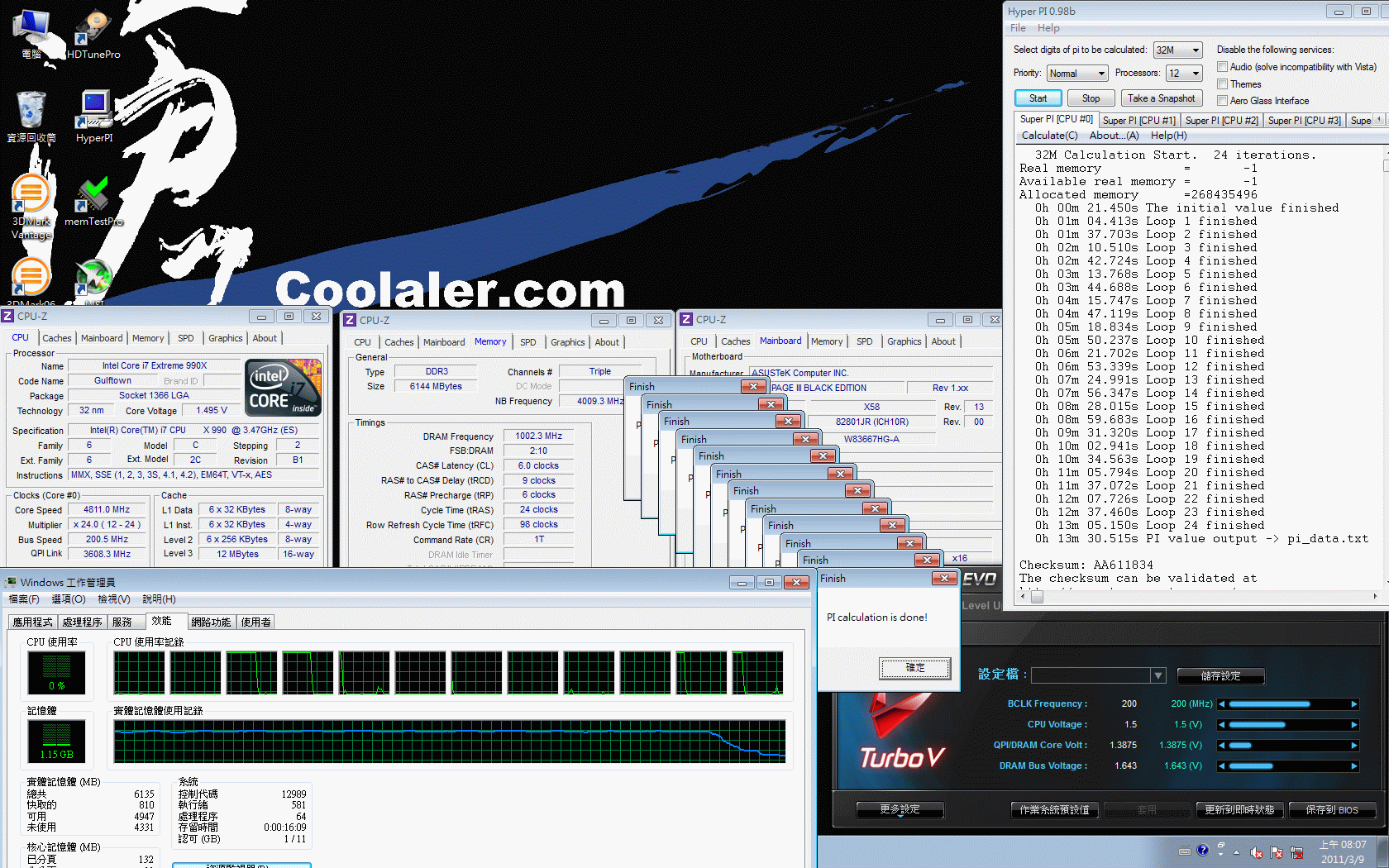Click the Task Manager title bar icon

(x=11, y=582)
